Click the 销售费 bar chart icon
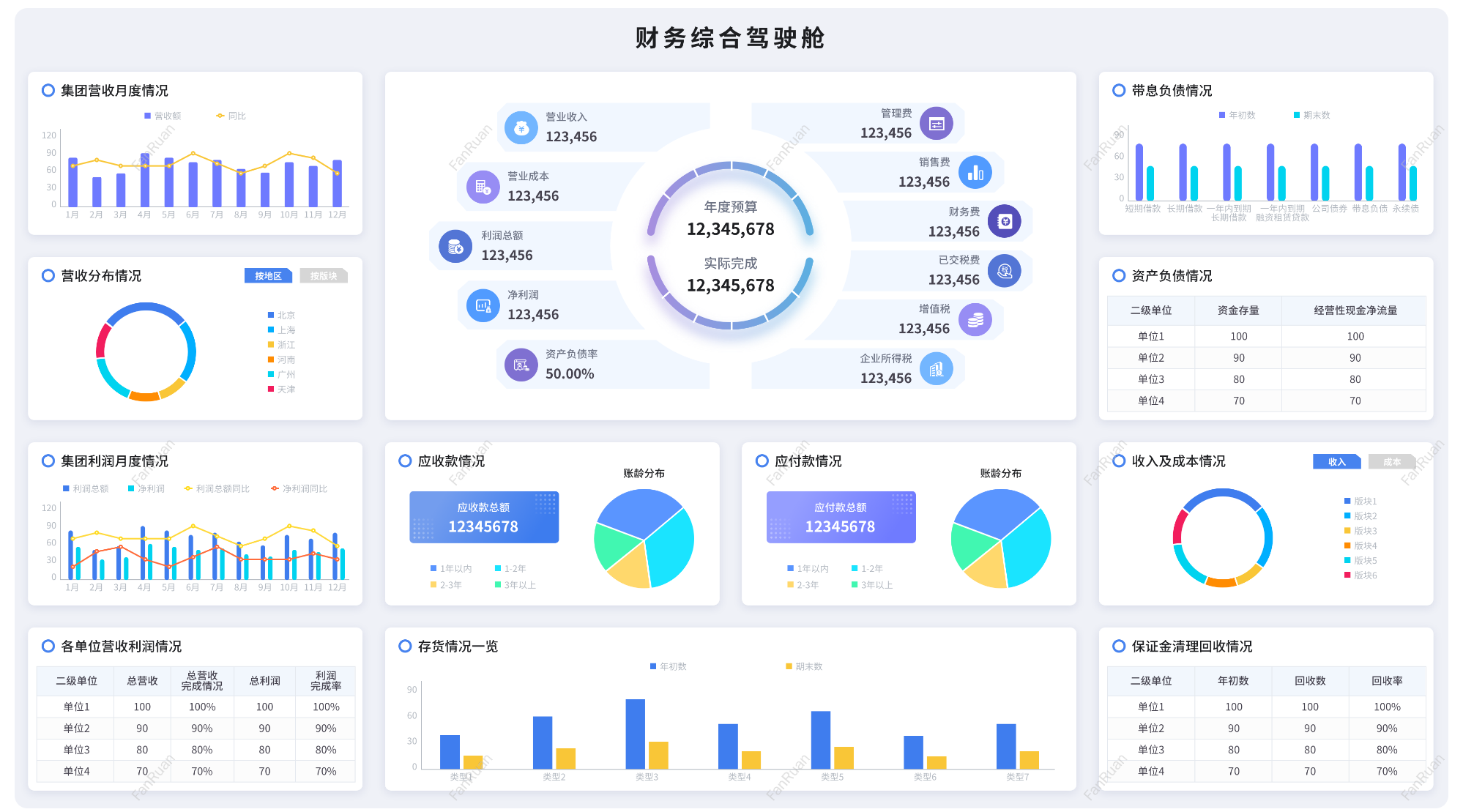Image resolution: width=1463 pixels, height=812 pixels. pyautogui.click(x=975, y=173)
